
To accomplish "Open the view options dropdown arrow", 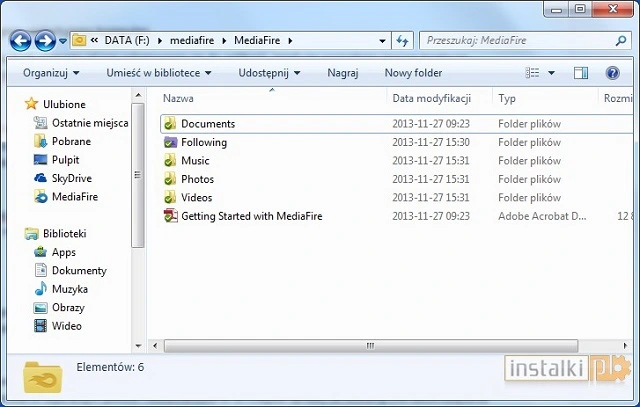I will point(551,73).
